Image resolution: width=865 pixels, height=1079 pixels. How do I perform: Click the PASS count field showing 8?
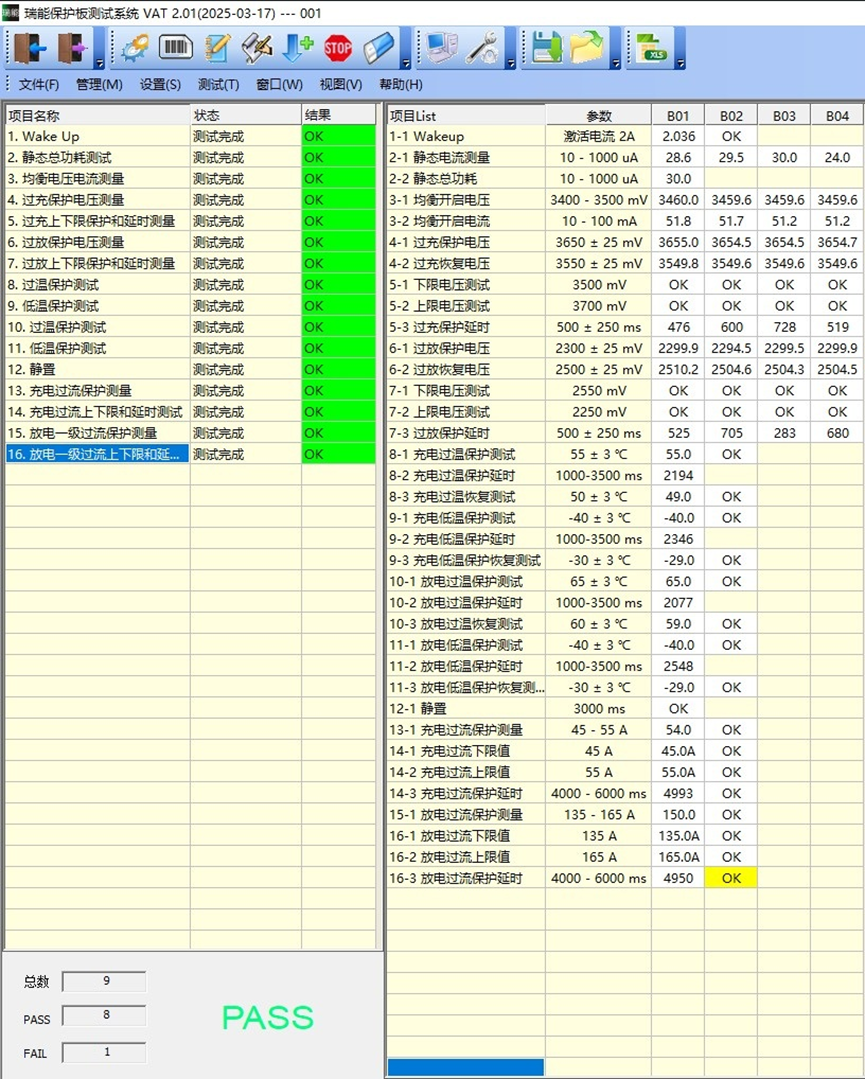[104, 1016]
